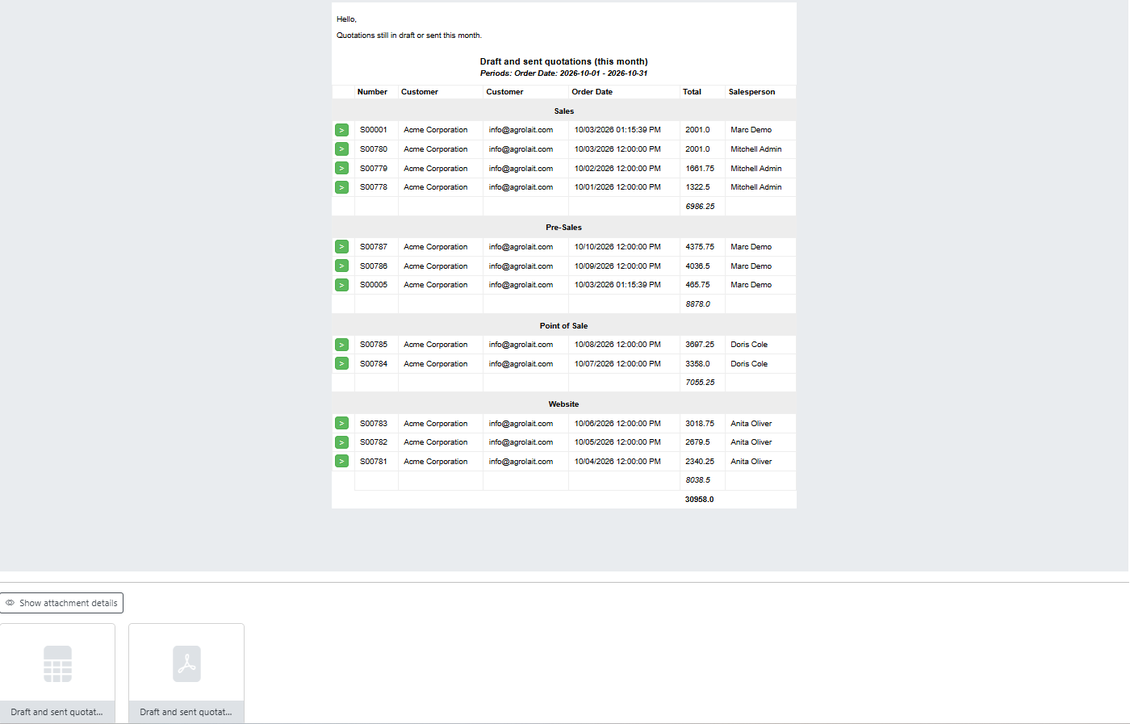Click Acme Corporation in S00782 row

(x=435, y=442)
